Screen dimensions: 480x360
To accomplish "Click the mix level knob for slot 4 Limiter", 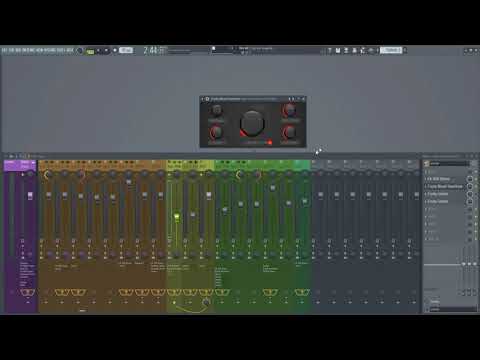I will pos(470,194).
